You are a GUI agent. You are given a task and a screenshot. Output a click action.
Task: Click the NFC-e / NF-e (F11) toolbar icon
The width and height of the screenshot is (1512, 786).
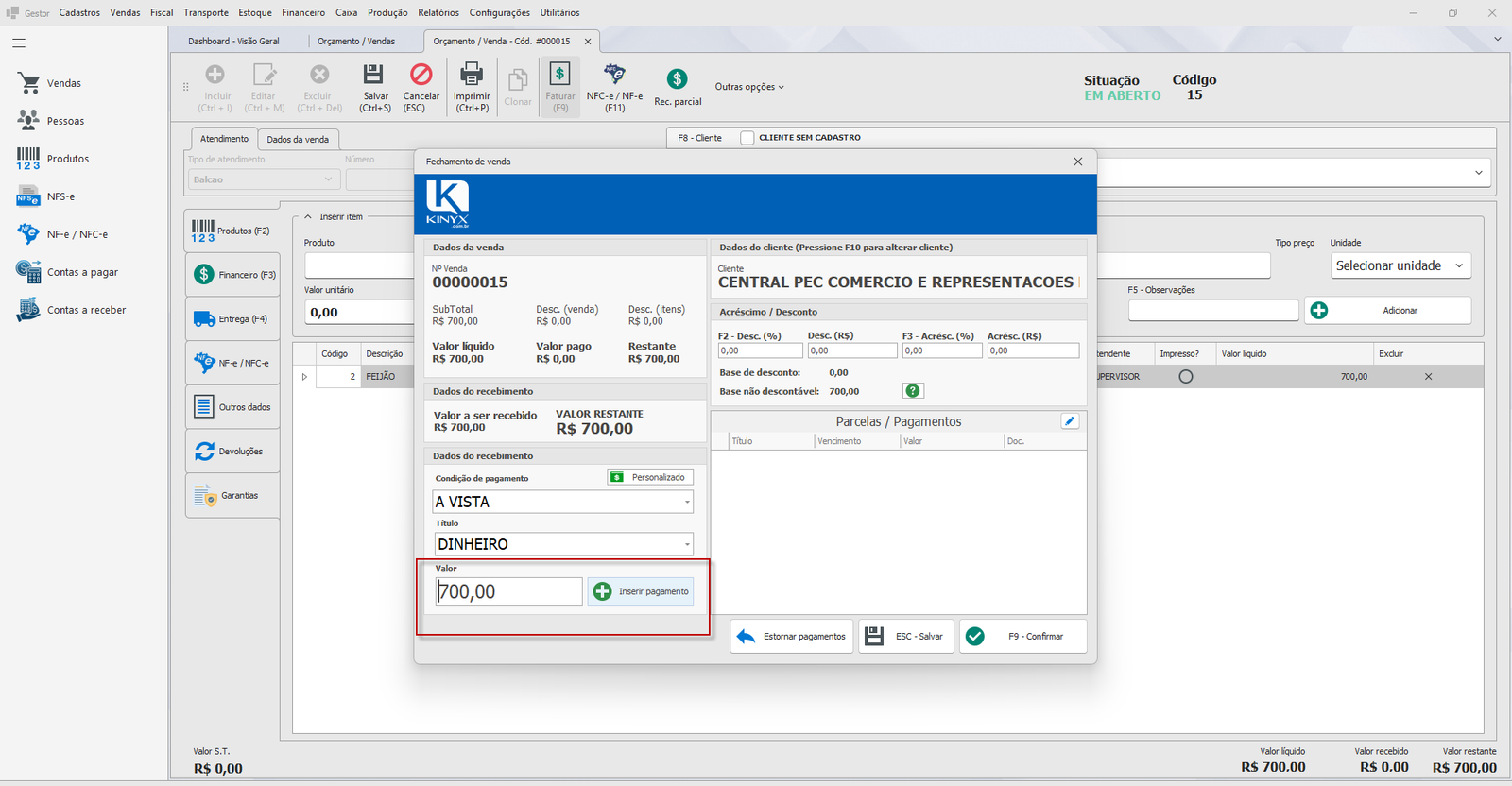pyautogui.click(x=614, y=74)
